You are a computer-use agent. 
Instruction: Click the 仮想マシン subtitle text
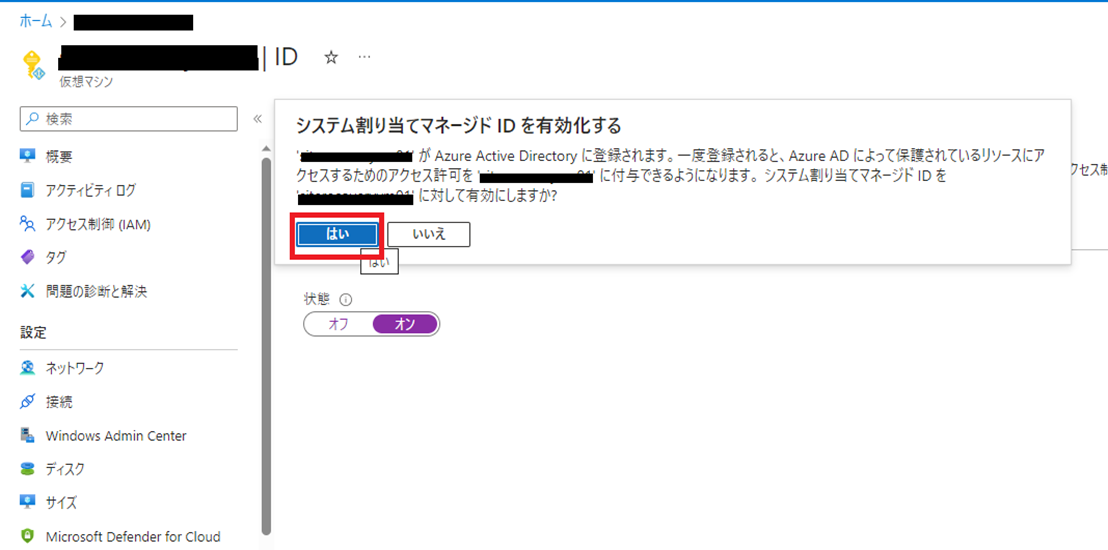click(x=86, y=81)
